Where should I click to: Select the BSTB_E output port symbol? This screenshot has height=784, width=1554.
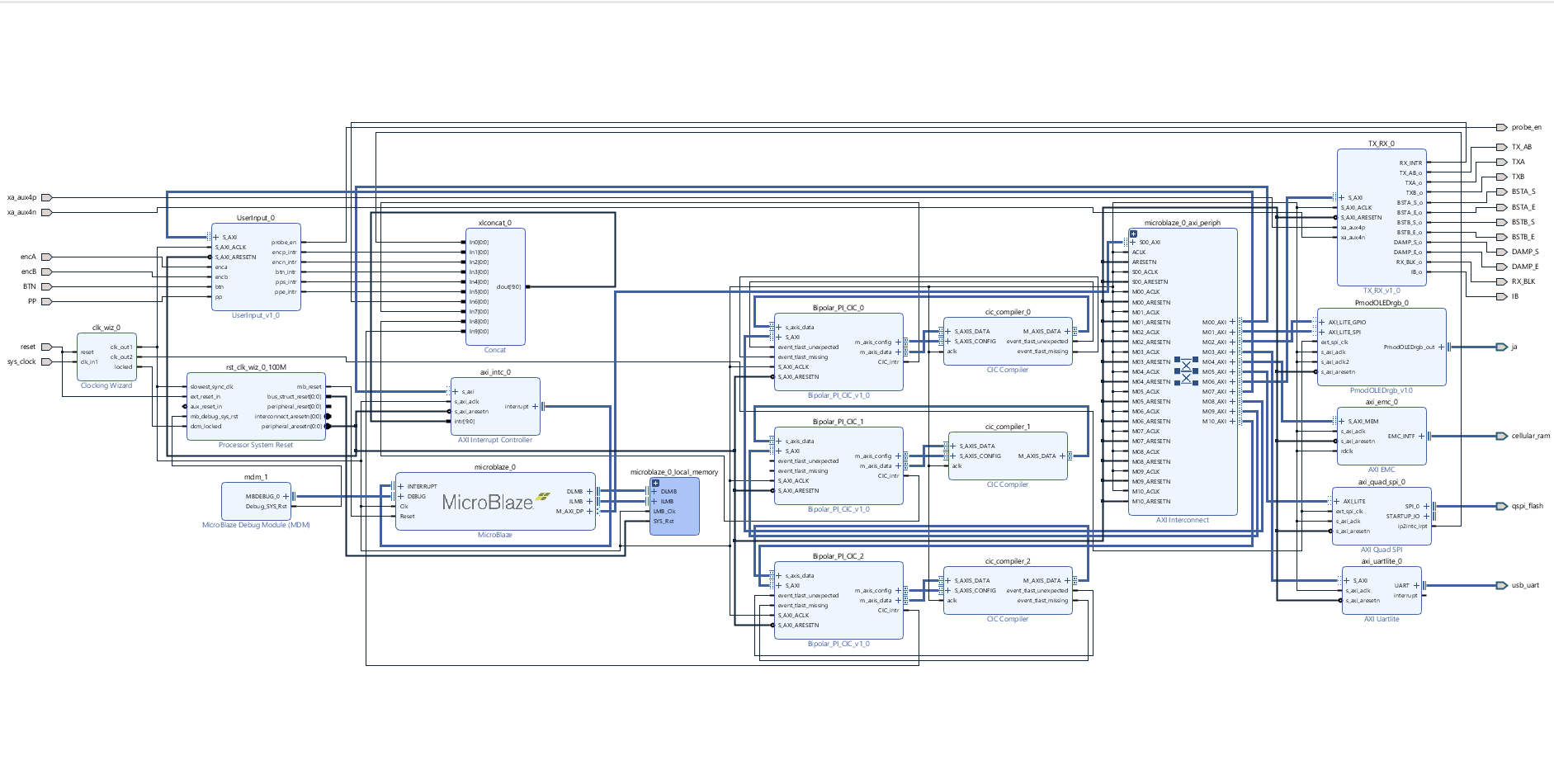click(x=1502, y=238)
